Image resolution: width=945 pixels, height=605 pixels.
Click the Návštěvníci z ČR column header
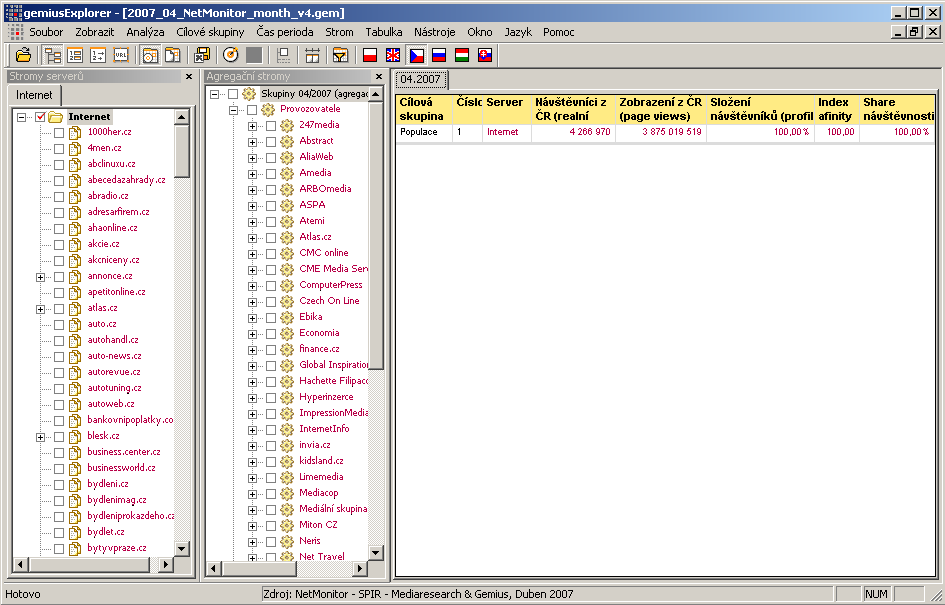click(573, 109)
